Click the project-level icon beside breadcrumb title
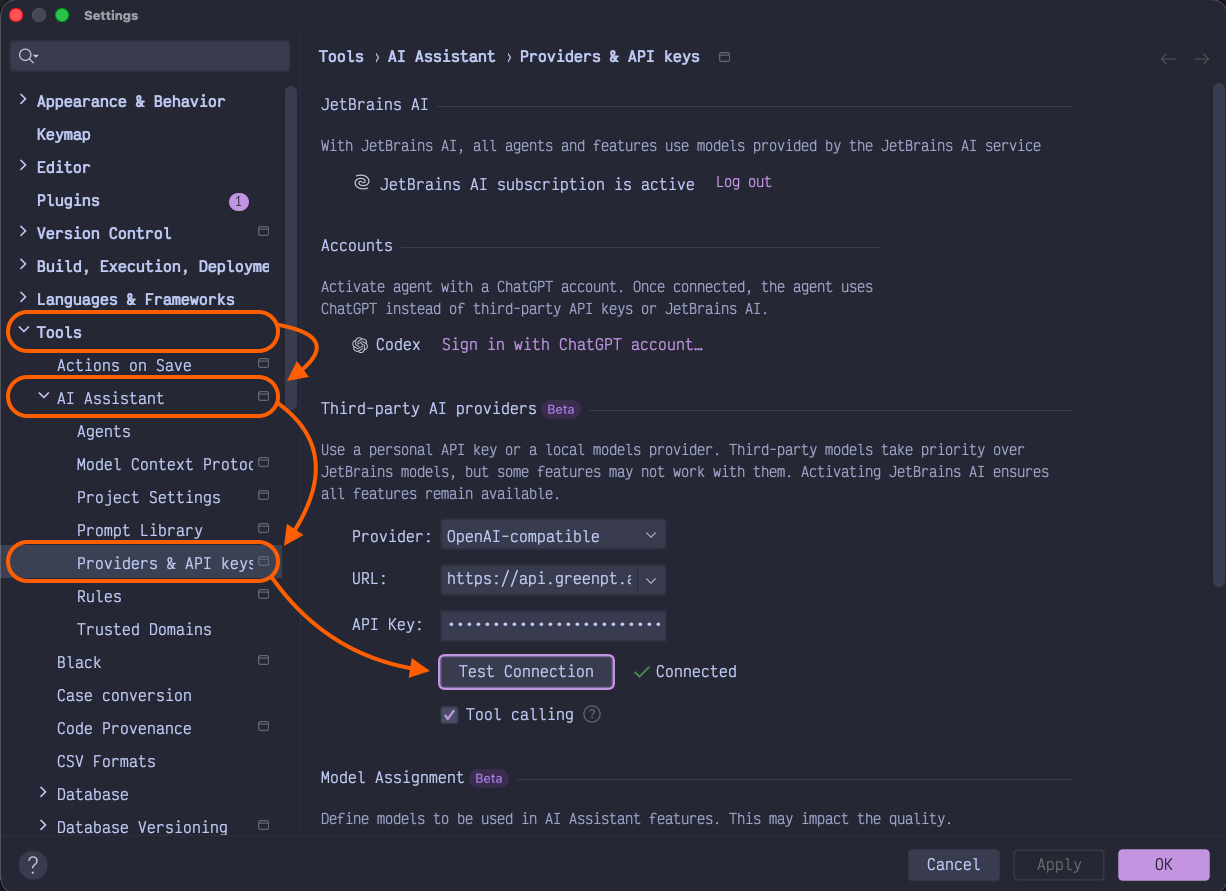Screen dimensions: 1226x891 725,57
